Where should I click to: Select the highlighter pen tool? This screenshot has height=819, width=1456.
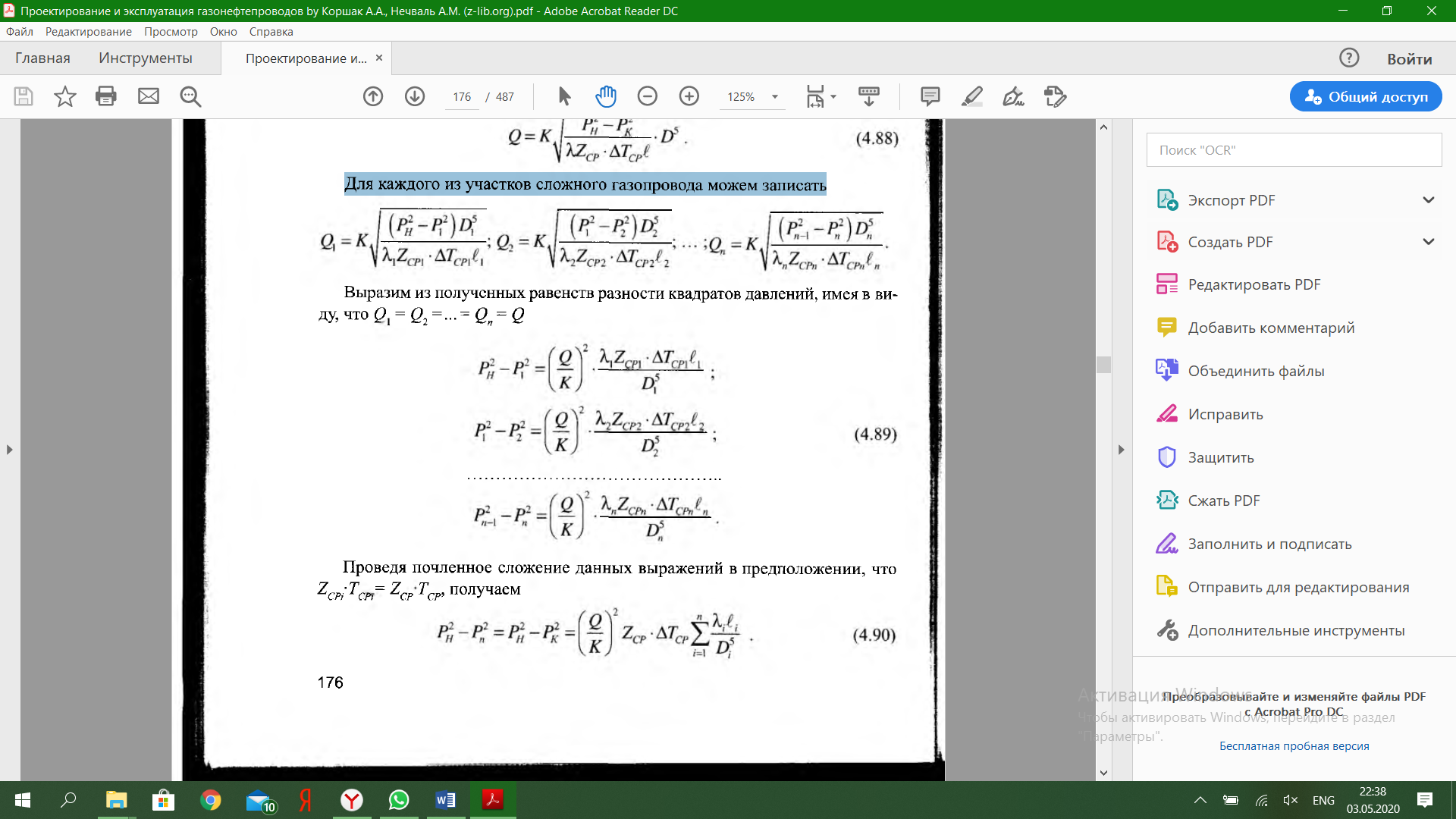(971, 96)
